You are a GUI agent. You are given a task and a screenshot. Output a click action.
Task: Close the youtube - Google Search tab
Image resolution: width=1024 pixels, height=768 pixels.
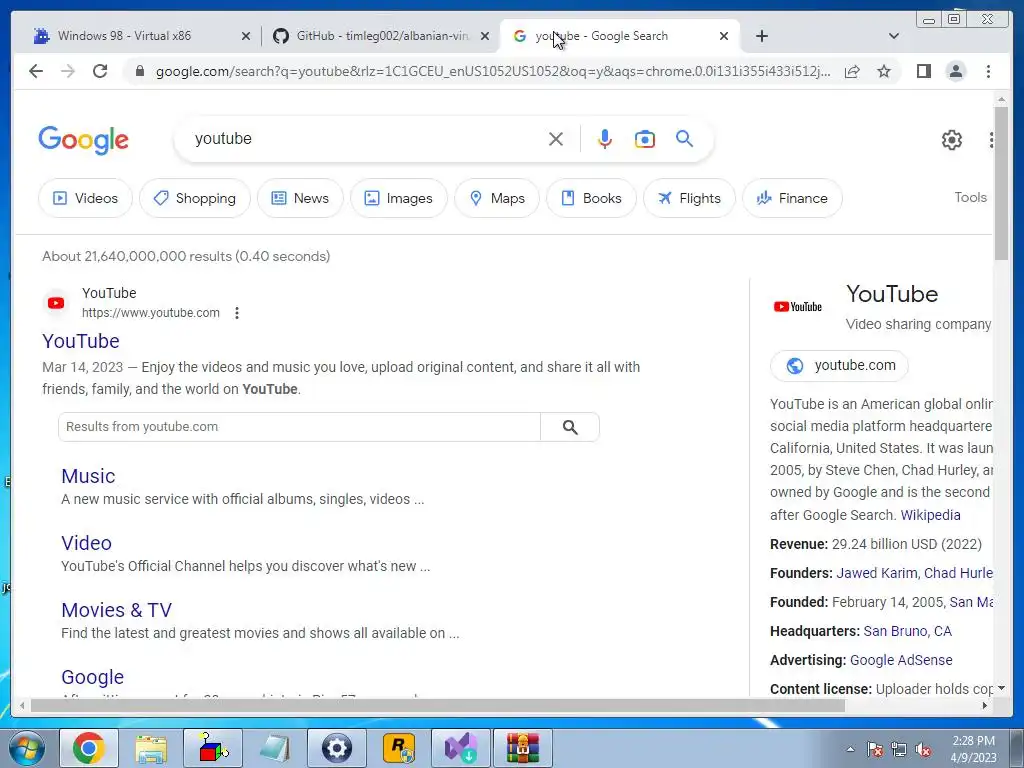coord(724,36)
